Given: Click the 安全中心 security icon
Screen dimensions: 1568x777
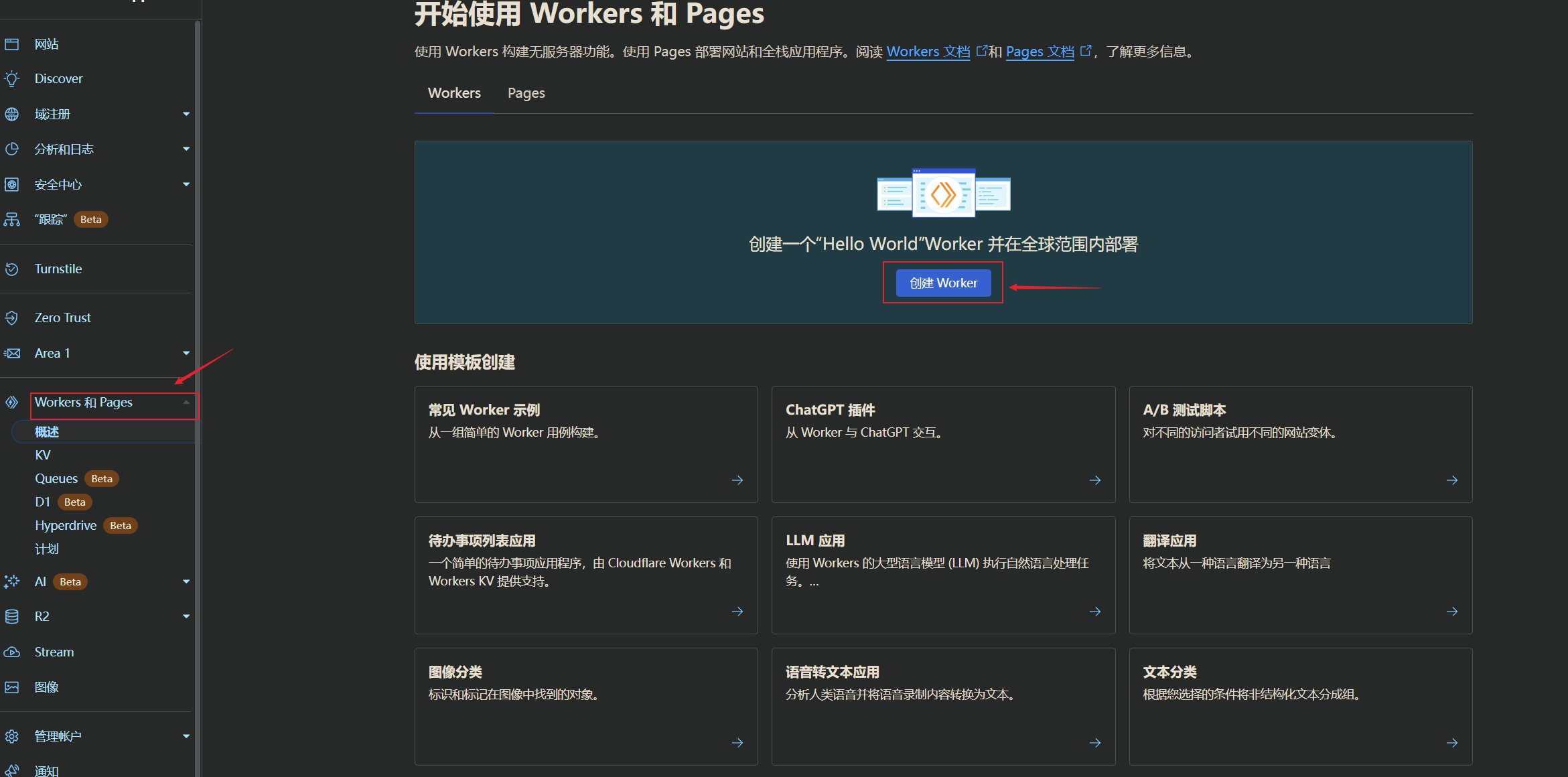Looking at the screenshot, I should pos(11,184).
